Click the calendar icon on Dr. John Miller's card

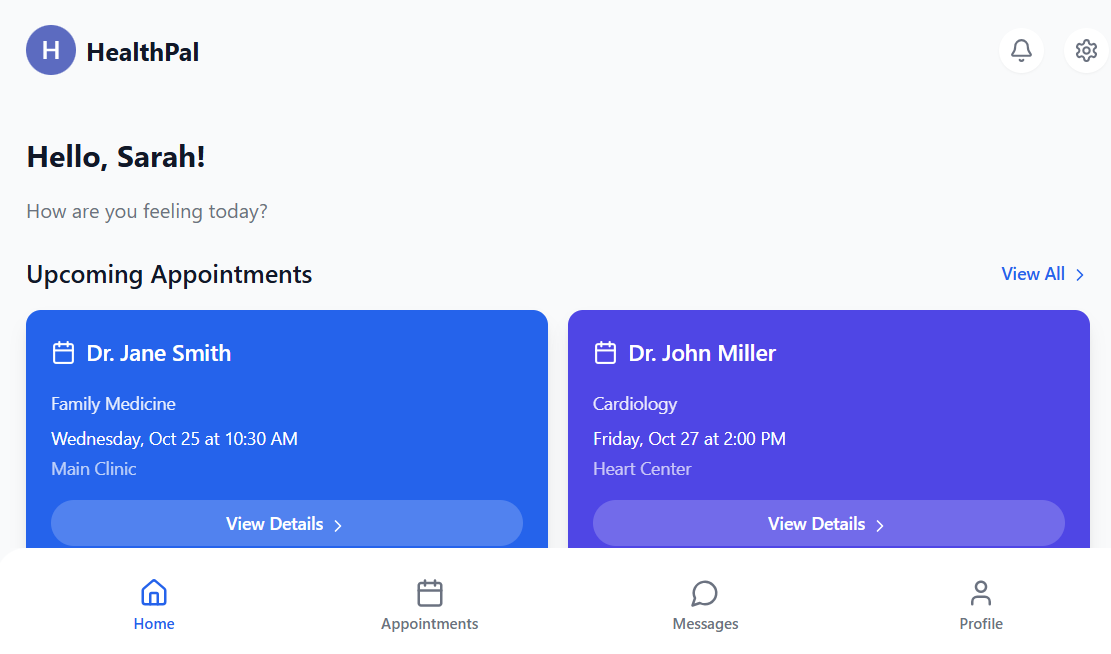point(606,352)
